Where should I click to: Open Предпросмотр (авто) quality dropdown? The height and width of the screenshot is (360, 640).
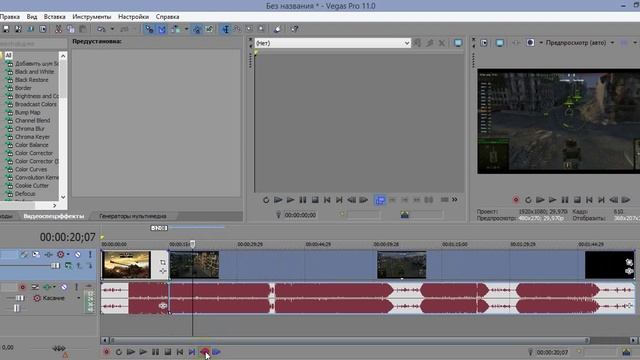[x=612, y=42]
